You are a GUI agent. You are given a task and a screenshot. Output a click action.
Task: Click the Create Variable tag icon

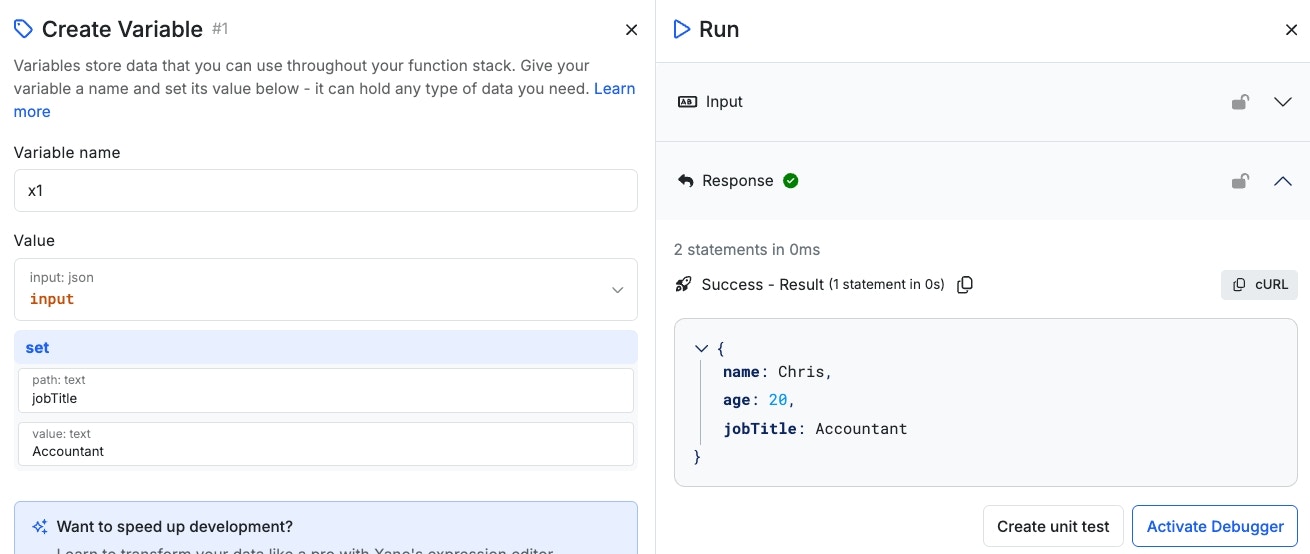coord(23,29)
